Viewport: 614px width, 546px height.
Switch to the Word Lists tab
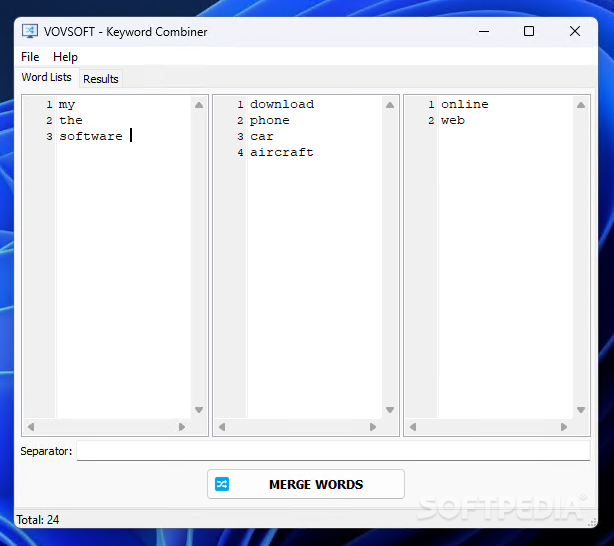click(47, 77)
